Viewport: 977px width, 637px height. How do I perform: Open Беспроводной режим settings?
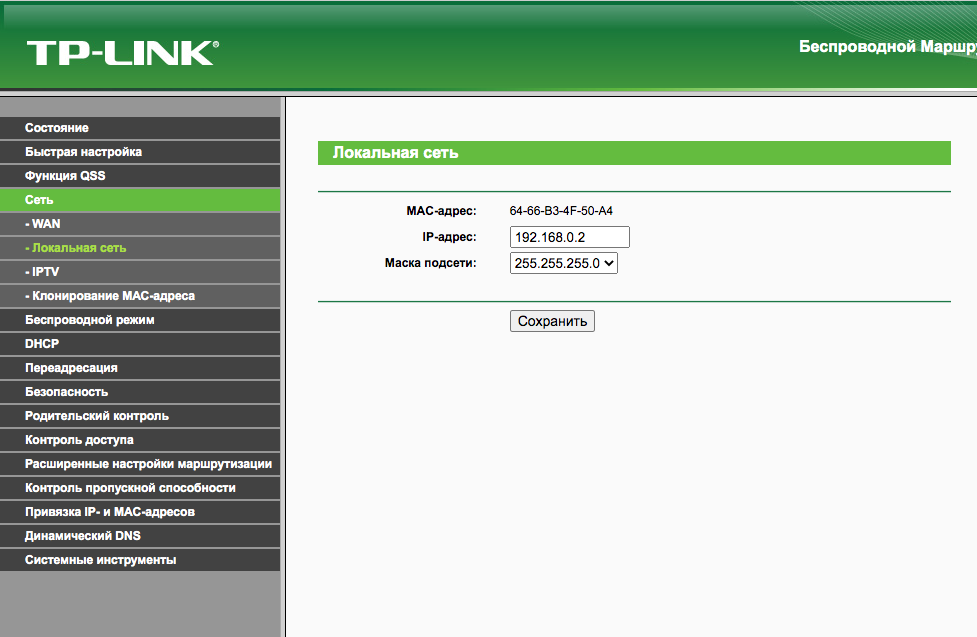(x=140, y=320)
